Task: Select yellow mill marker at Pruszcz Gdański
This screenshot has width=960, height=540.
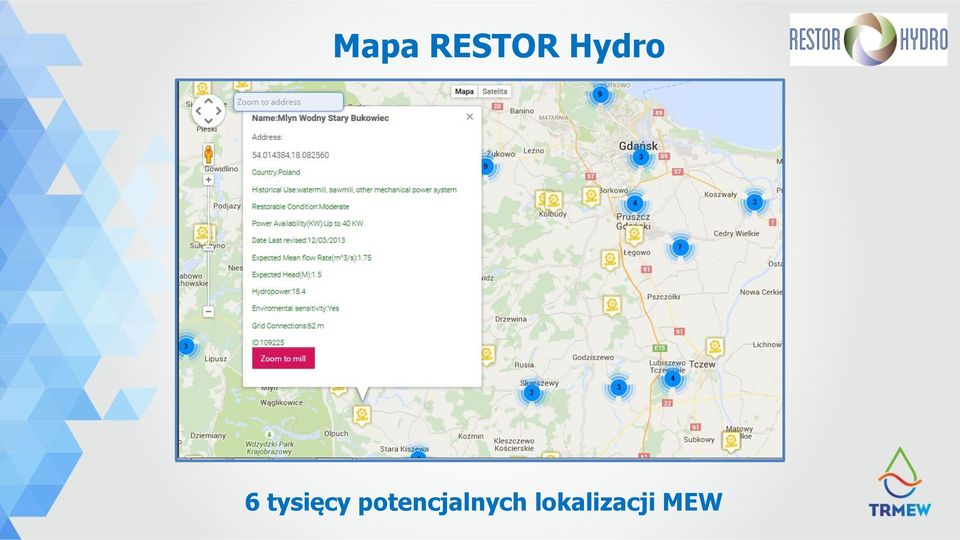Action: [x=634, y=235]
